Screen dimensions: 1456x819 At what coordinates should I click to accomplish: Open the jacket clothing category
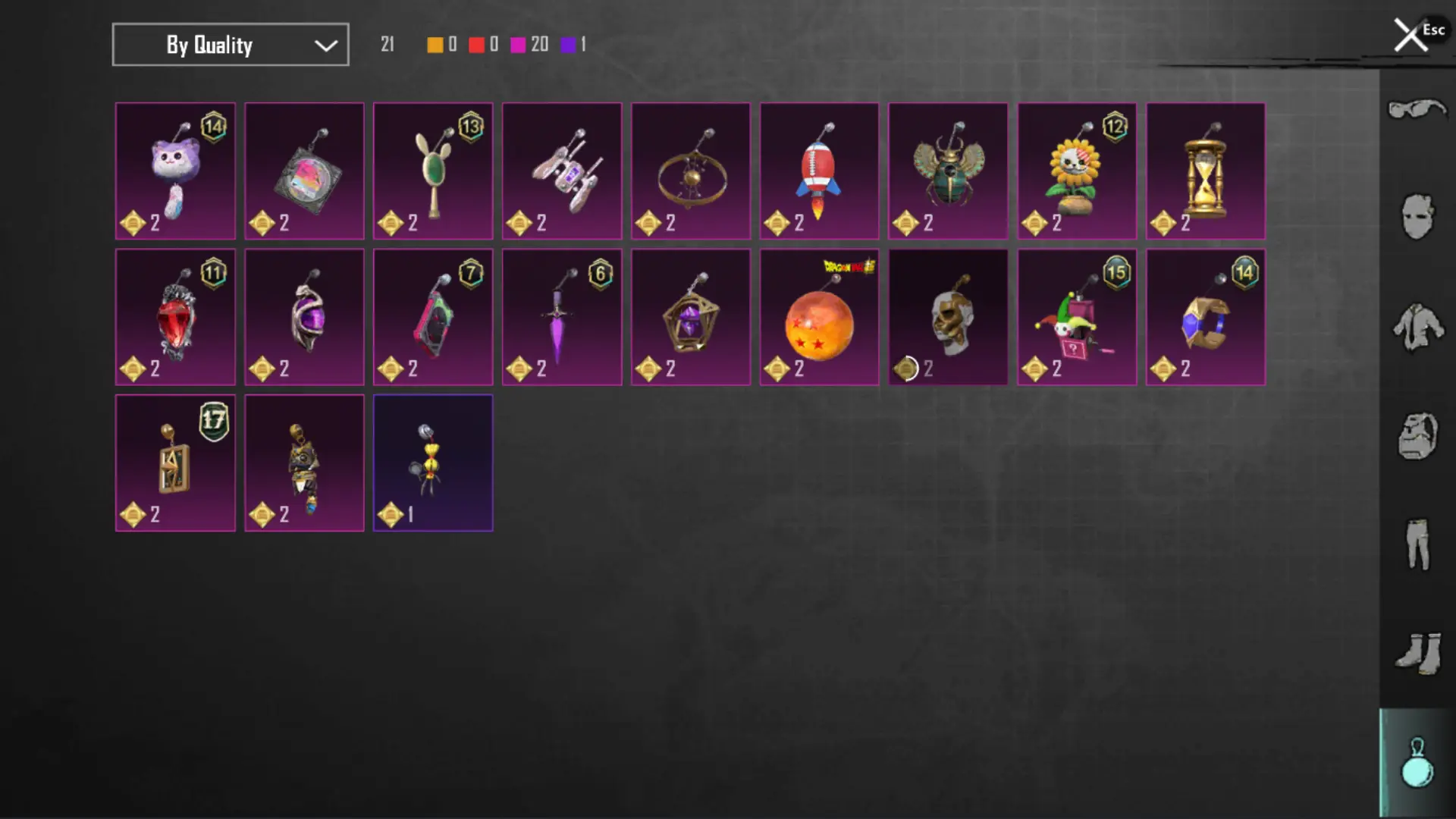pos(1417,327)
